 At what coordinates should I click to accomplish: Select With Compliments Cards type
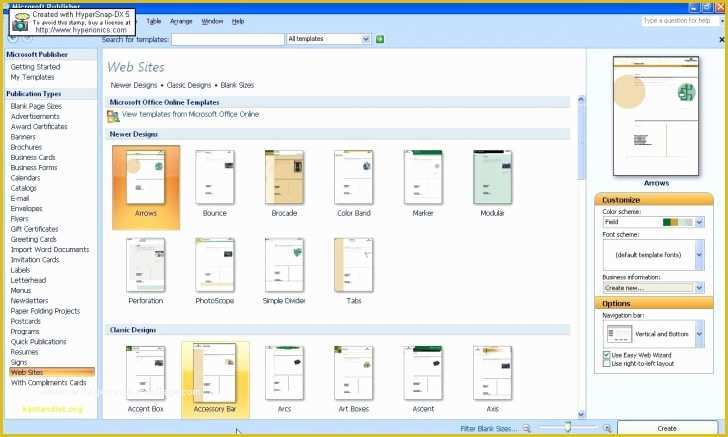point(48,383)
